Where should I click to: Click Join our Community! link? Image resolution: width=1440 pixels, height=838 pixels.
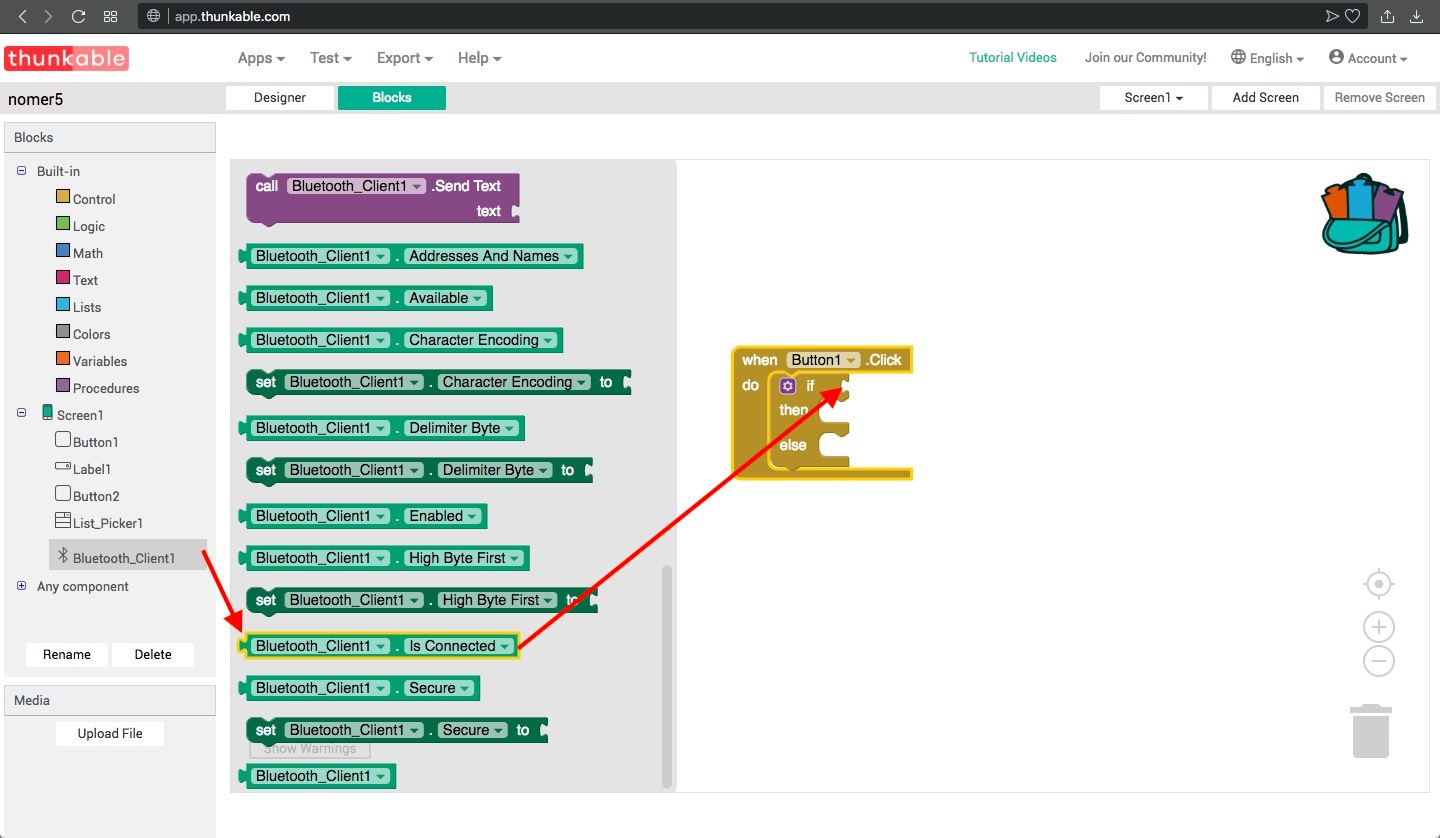(1146, 58)
